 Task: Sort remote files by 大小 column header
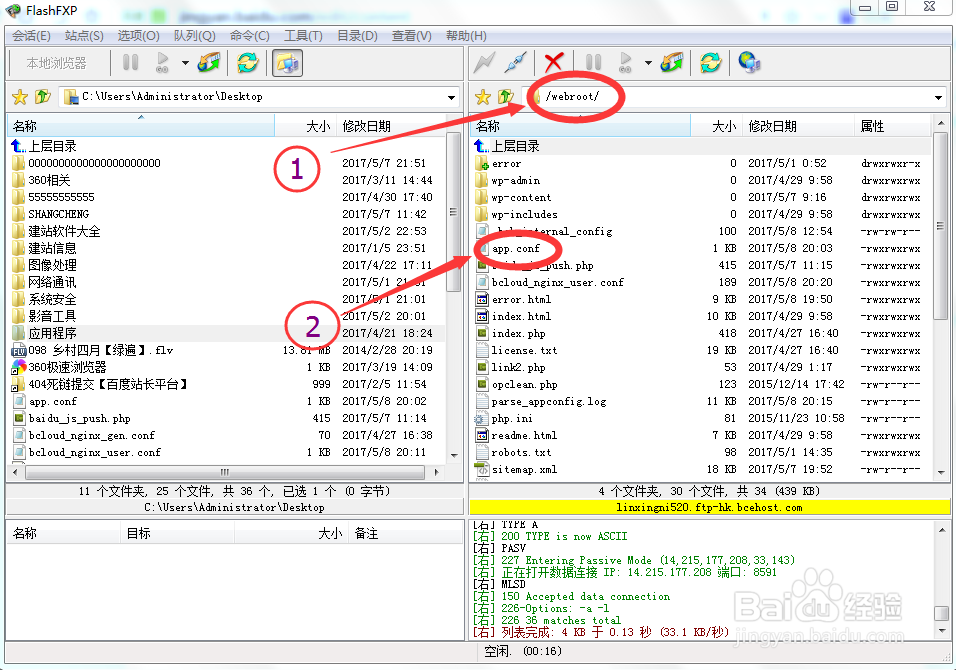point(716,126)
